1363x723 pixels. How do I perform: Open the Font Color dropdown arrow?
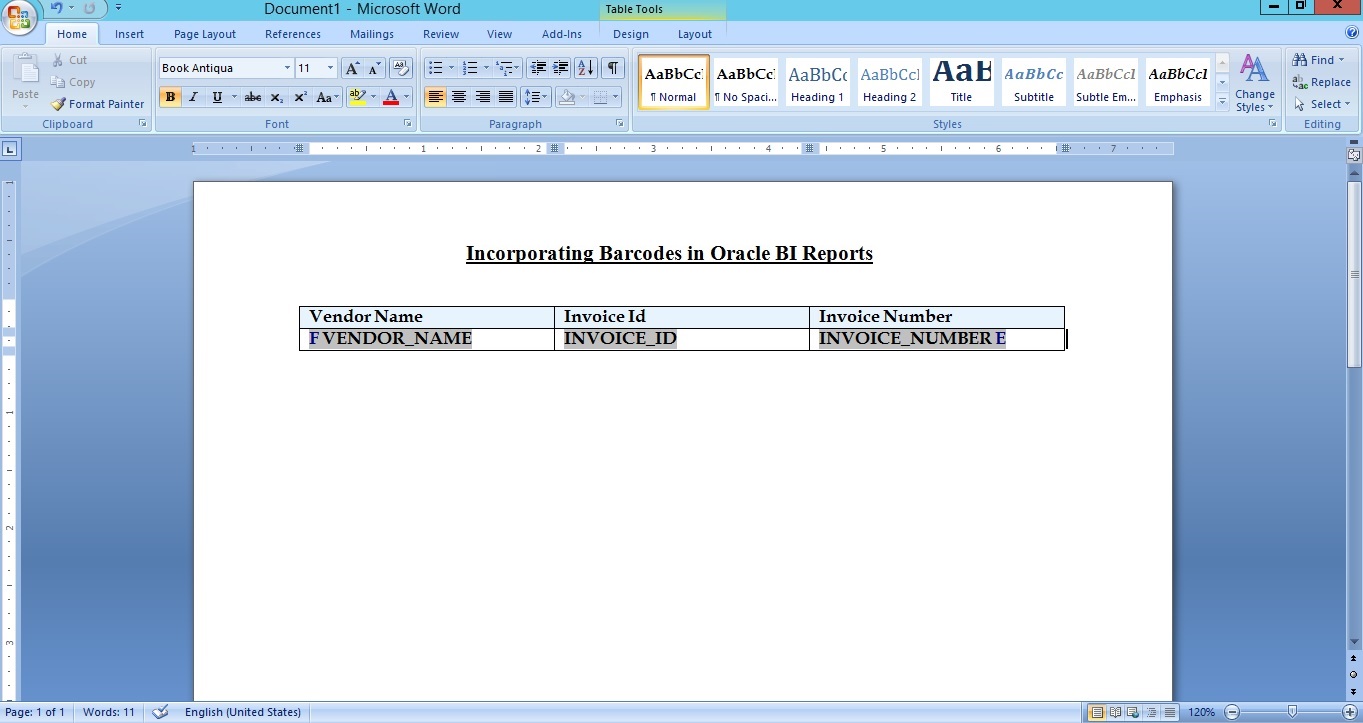tap(404, 98)
